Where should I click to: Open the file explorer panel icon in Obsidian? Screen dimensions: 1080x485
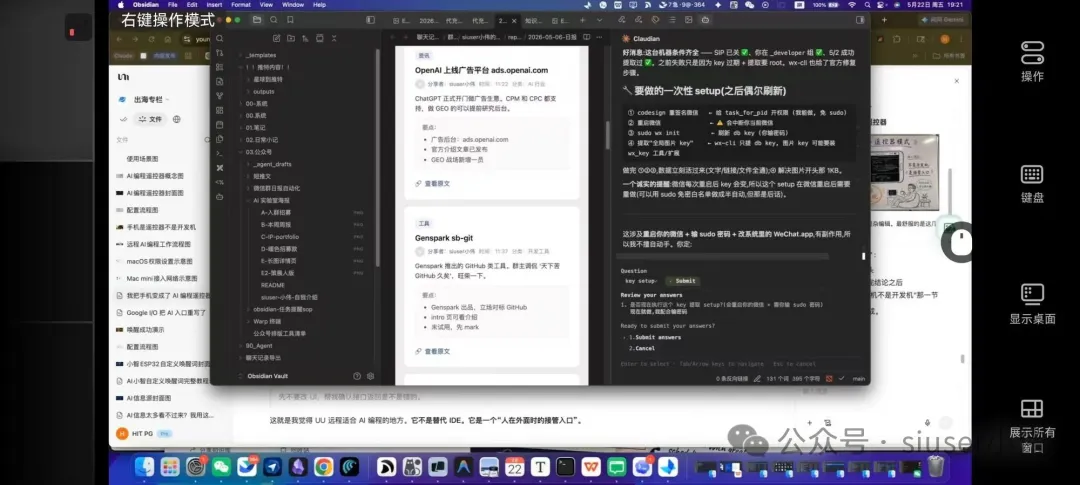tap(257, 20)
